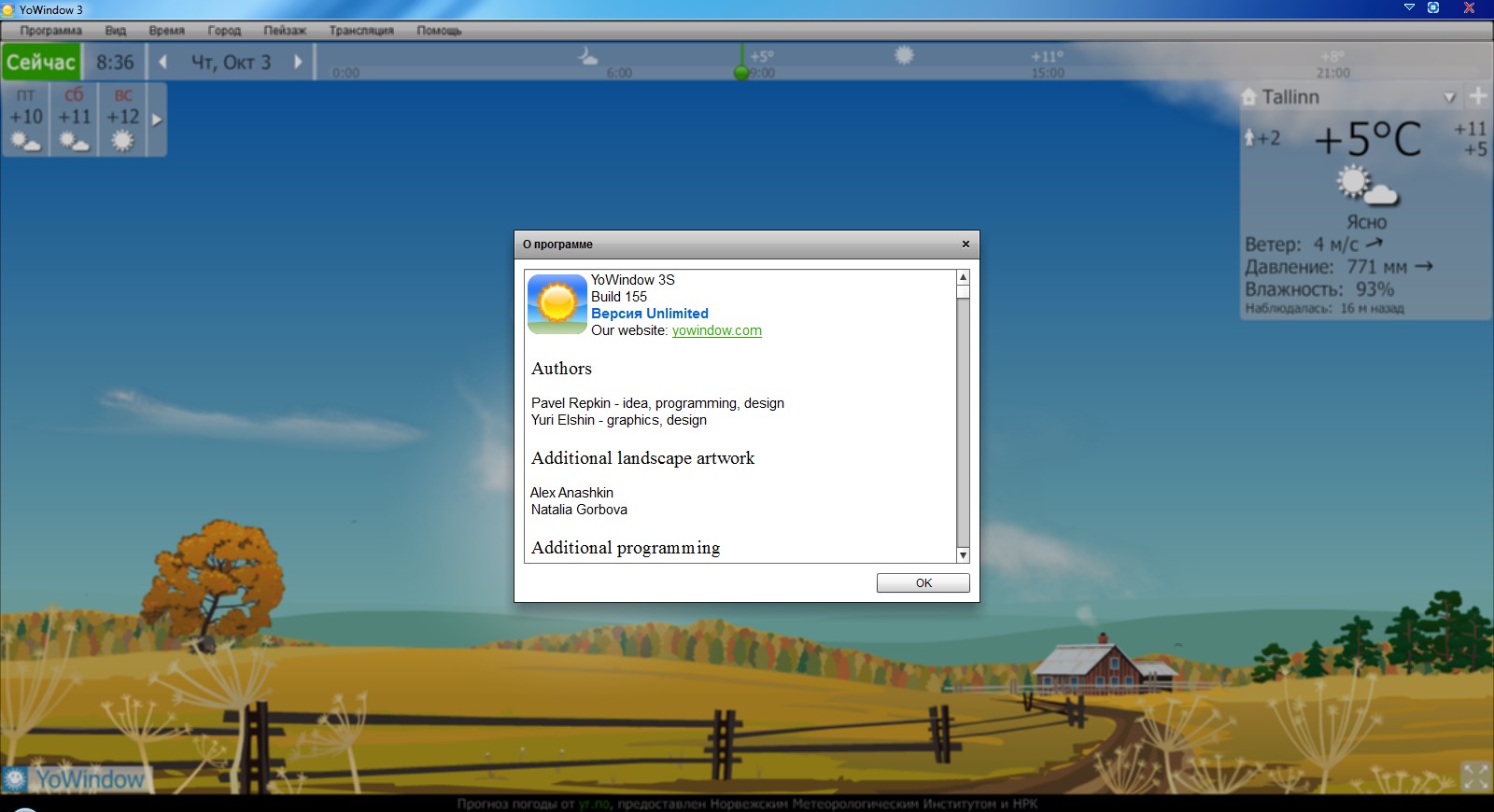Screen dimensions: 1494x812
Task: Click the sun icon on timeline
Action: click(x=904, y=55)
